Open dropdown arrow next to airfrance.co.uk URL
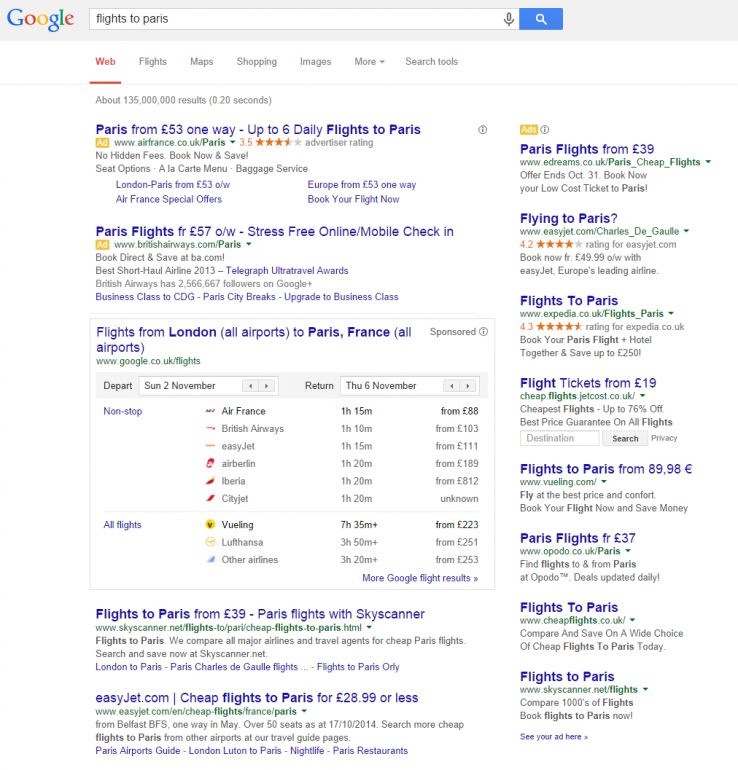 coord(233,143)
